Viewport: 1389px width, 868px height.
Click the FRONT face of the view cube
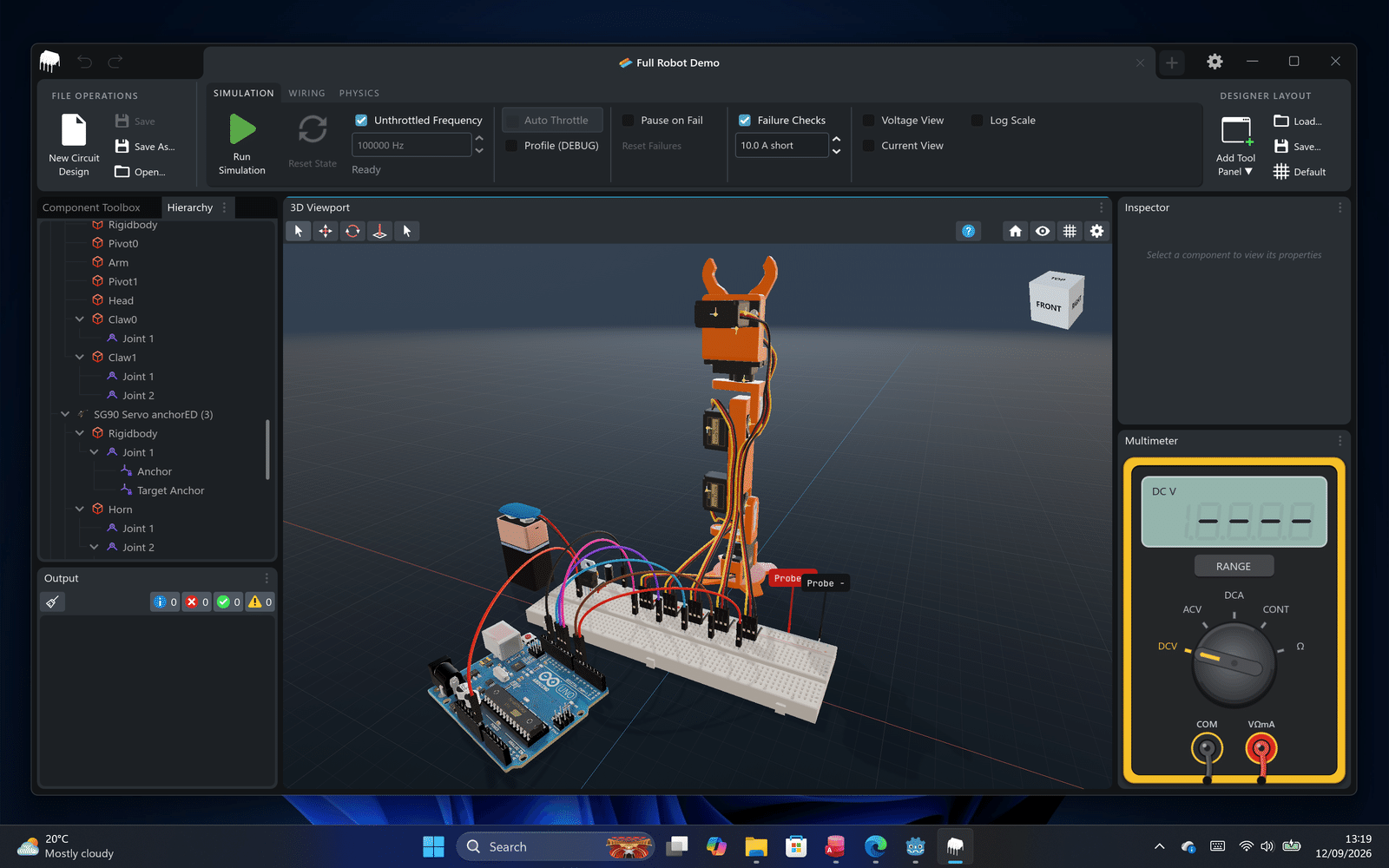pos(1048,306)
